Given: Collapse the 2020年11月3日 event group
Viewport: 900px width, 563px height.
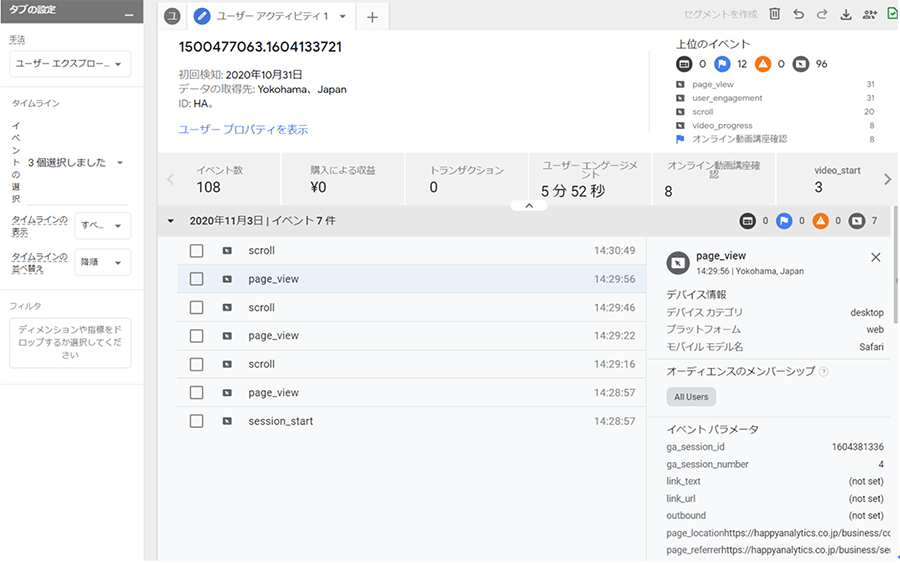Looking at the screenshot, I should point(170,221).
